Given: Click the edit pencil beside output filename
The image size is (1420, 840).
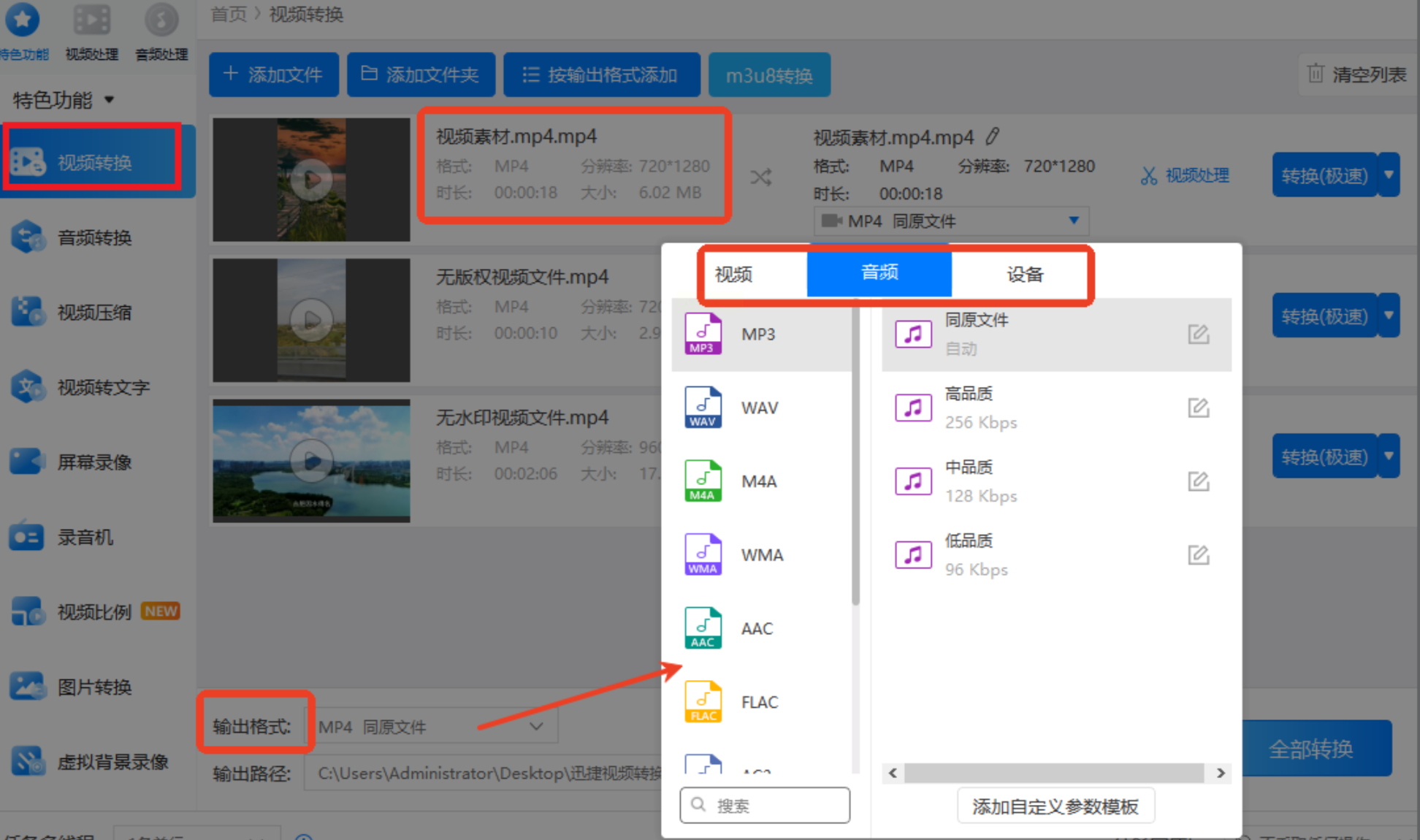Looking at the screenshot, I should (x=993, y=137).
